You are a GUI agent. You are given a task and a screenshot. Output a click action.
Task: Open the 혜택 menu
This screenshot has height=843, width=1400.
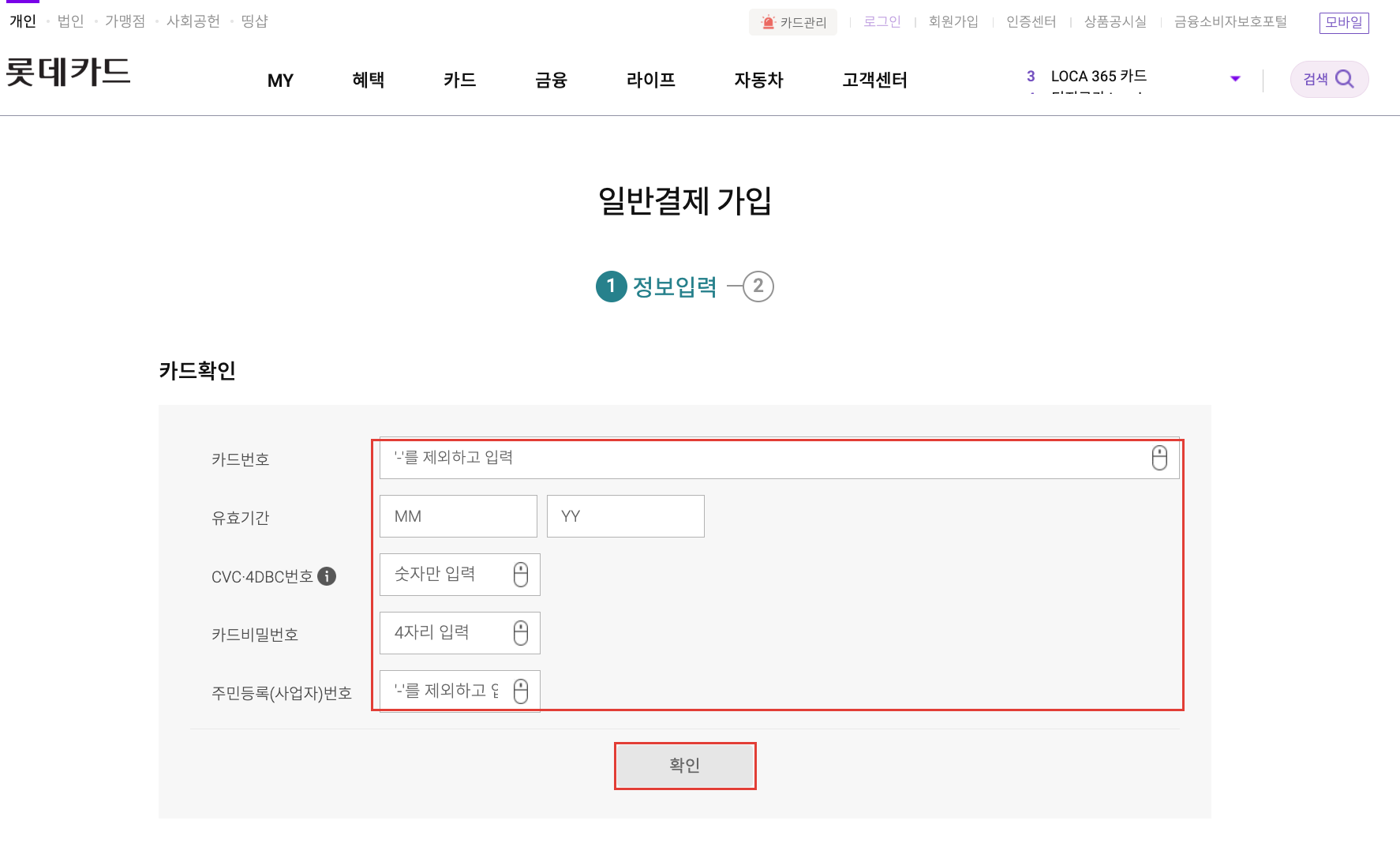pos(368,80)
